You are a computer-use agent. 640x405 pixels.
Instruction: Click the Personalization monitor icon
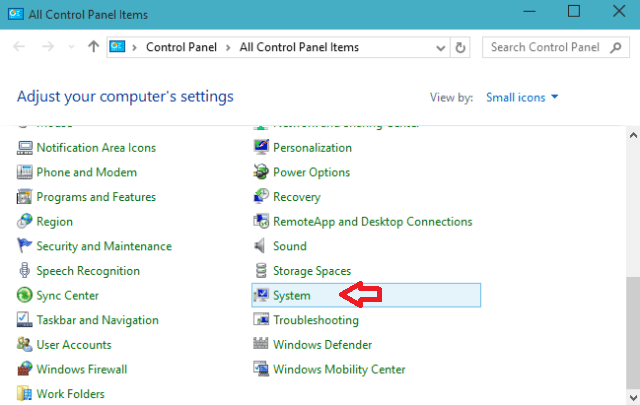click(261, 148)
